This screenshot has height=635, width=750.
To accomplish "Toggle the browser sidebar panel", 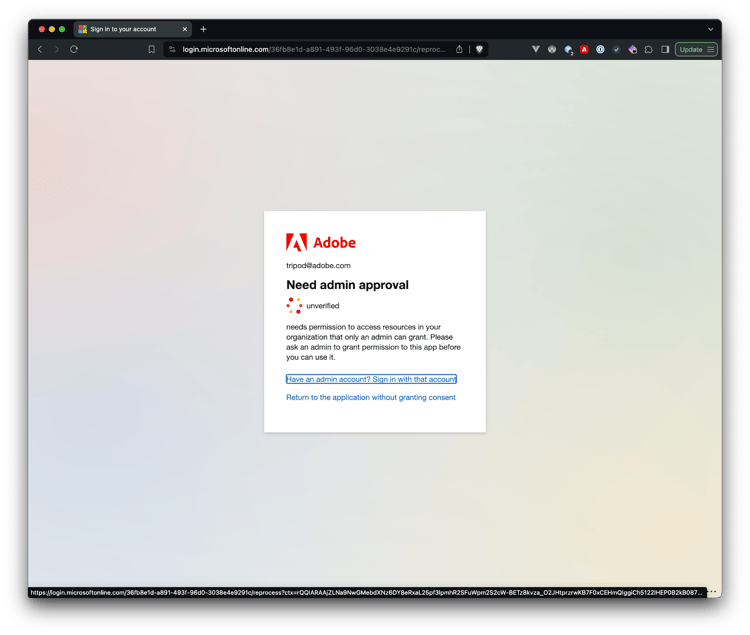I will pos(665,49).
